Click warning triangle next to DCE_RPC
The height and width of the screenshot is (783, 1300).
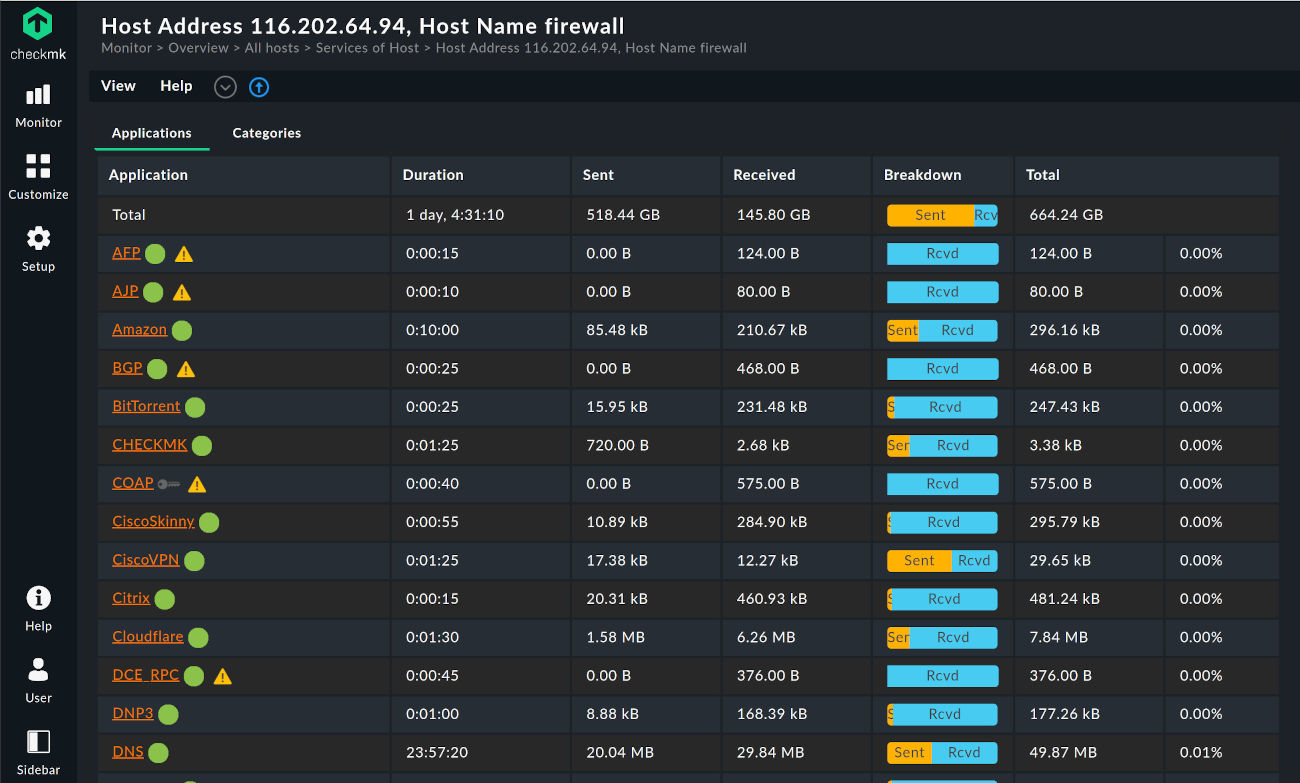222,676
